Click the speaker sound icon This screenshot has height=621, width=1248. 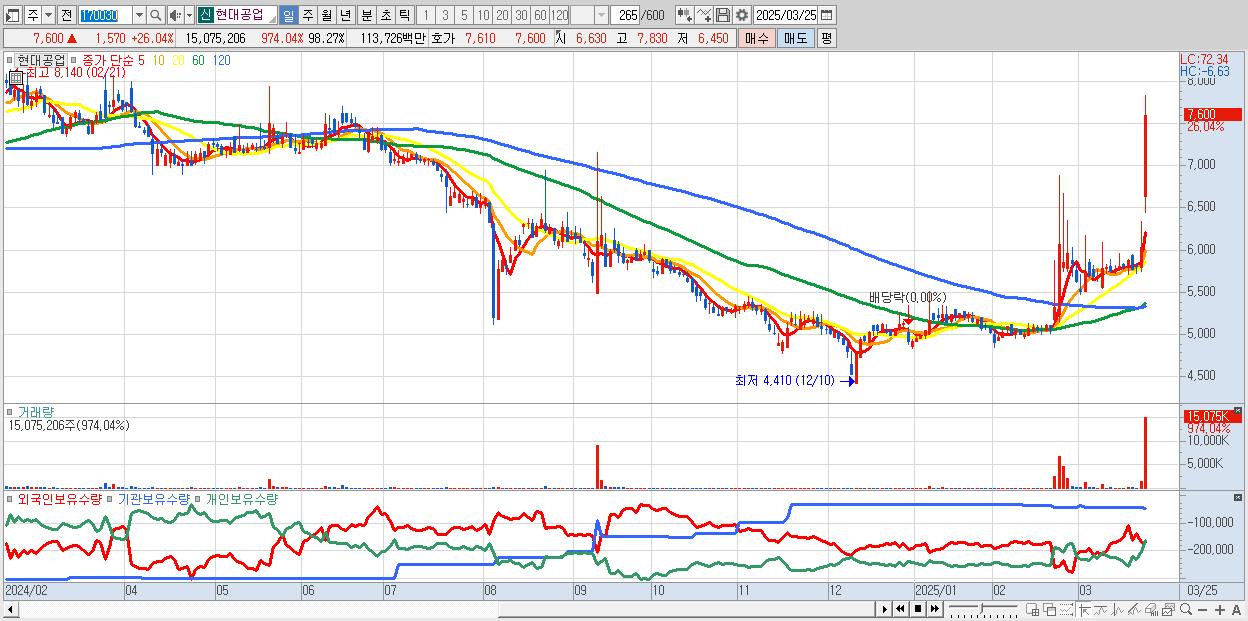[x=175, y=15]
